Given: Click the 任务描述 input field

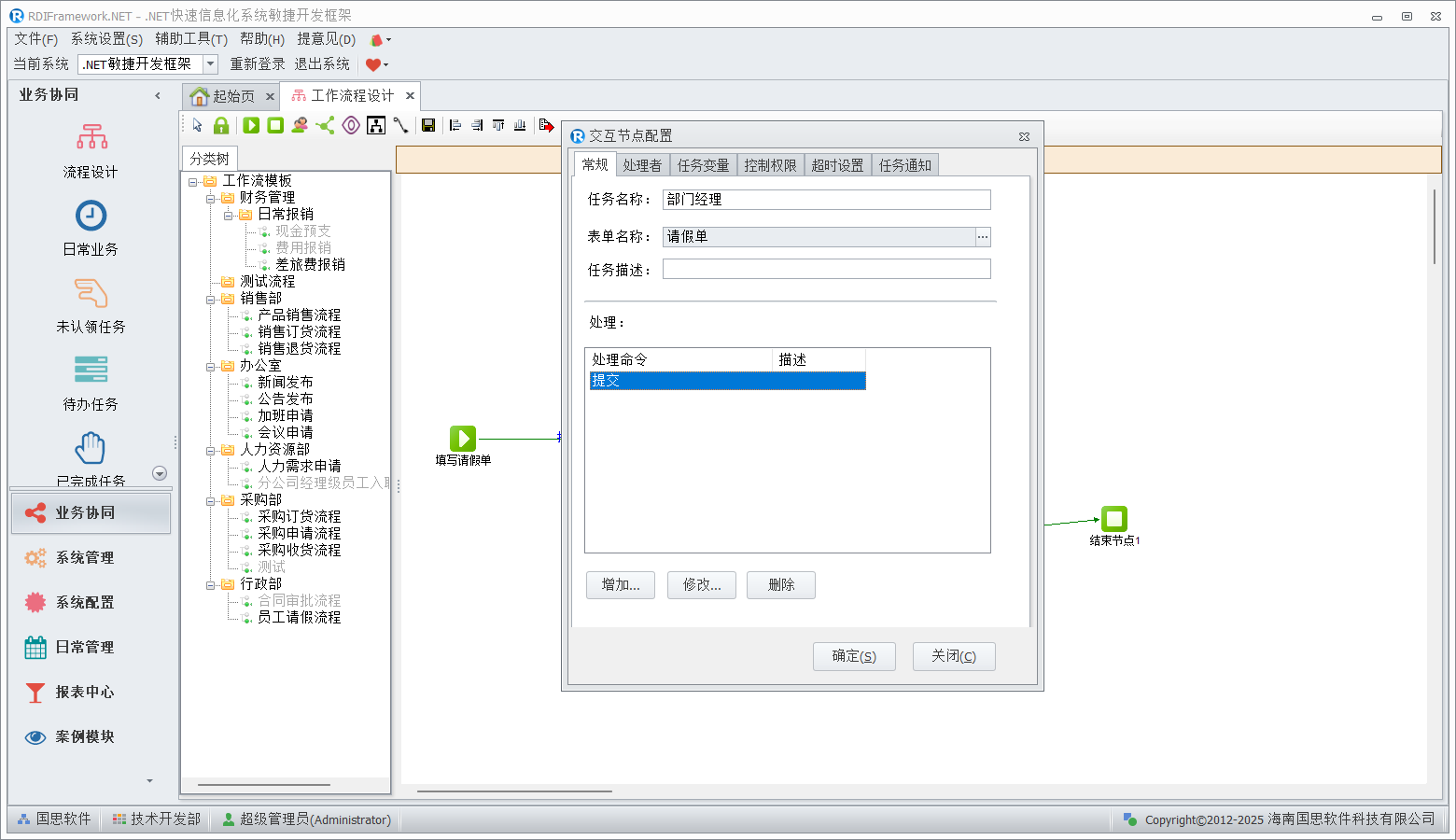Looking at the screenshot, I should [826, 270].
